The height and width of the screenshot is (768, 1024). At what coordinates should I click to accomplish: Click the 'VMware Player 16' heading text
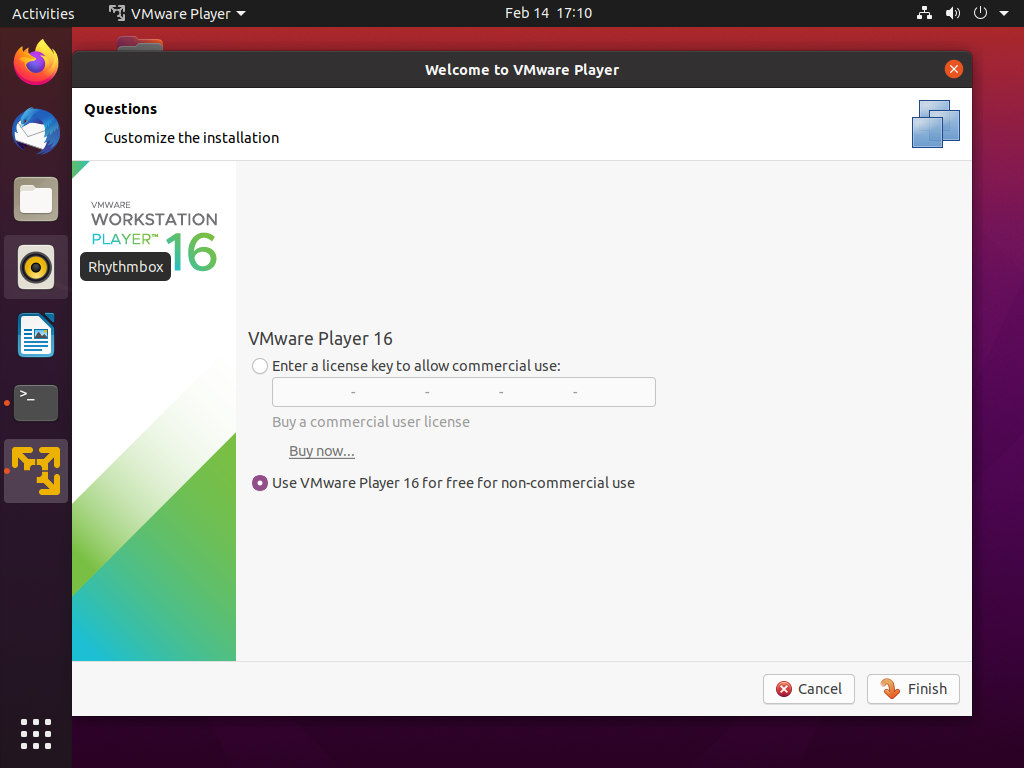click(320, 338)
